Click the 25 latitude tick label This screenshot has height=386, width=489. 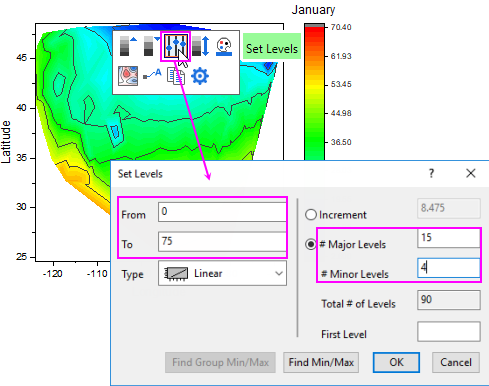pos(21,257)
